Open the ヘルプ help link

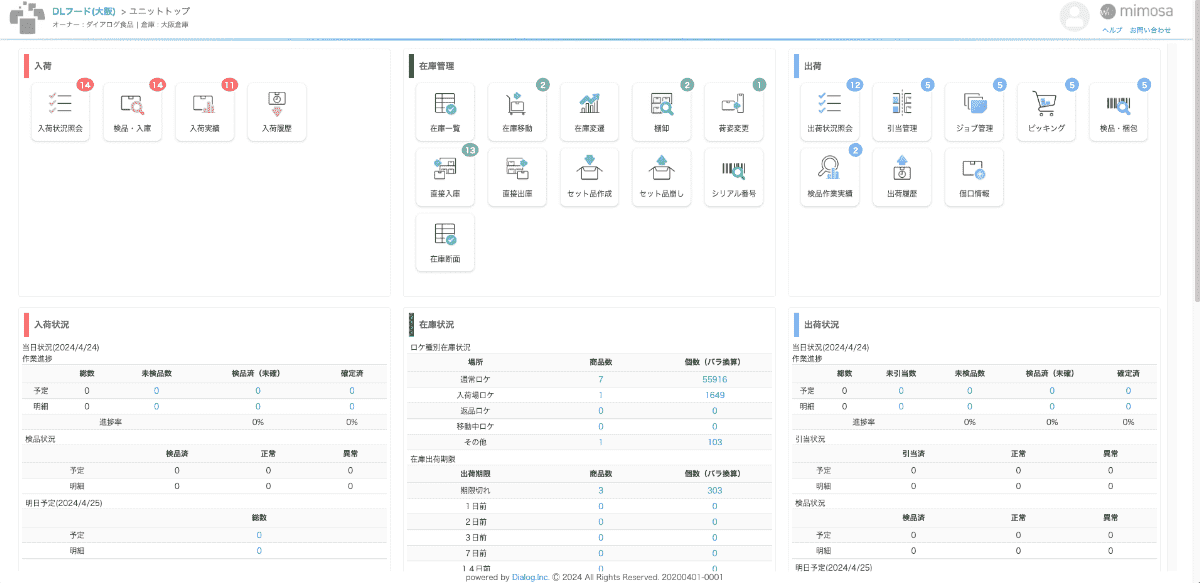[1112, 31]
